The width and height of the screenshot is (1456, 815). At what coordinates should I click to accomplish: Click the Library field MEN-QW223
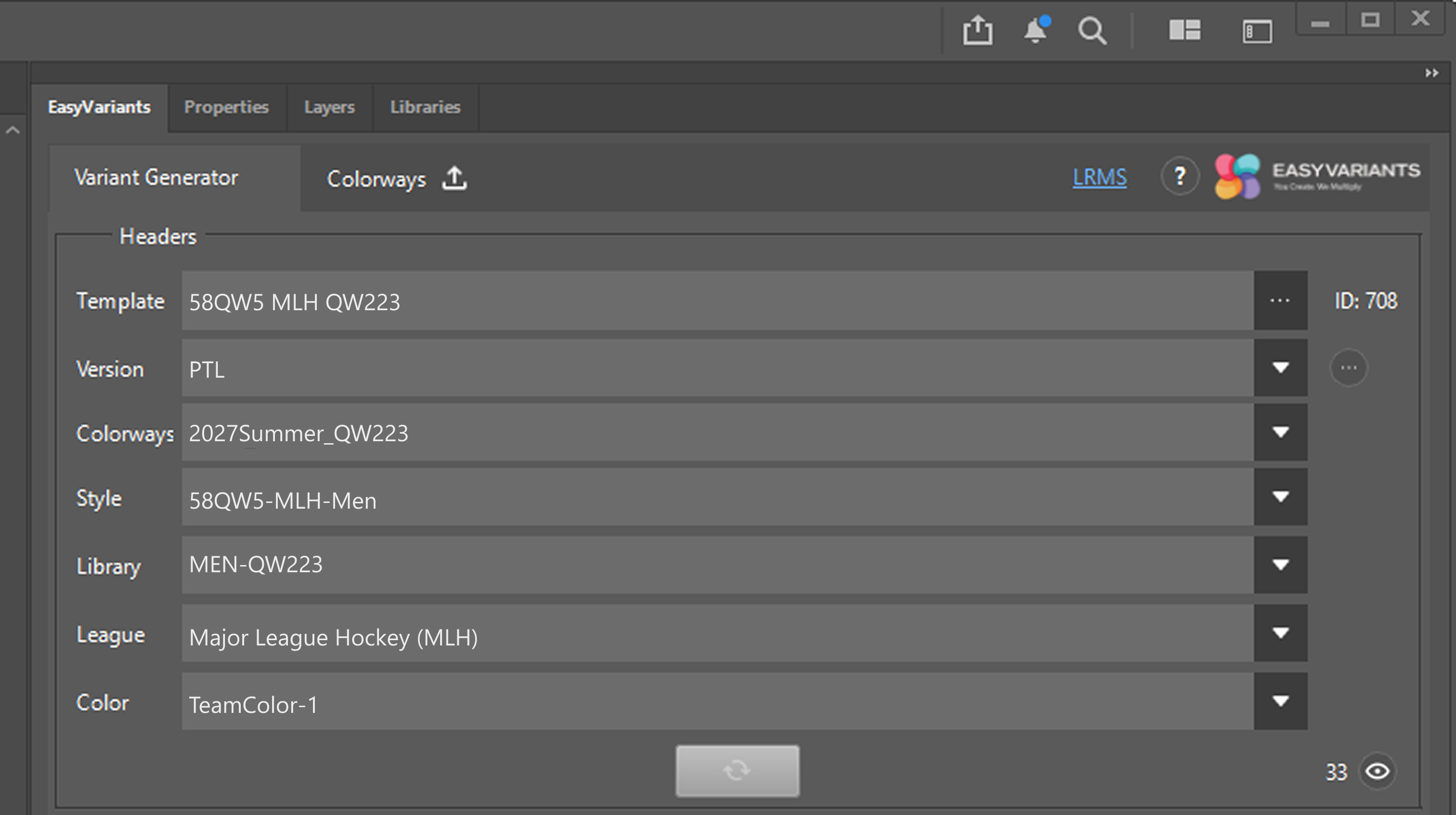click(x=718, y=565)
